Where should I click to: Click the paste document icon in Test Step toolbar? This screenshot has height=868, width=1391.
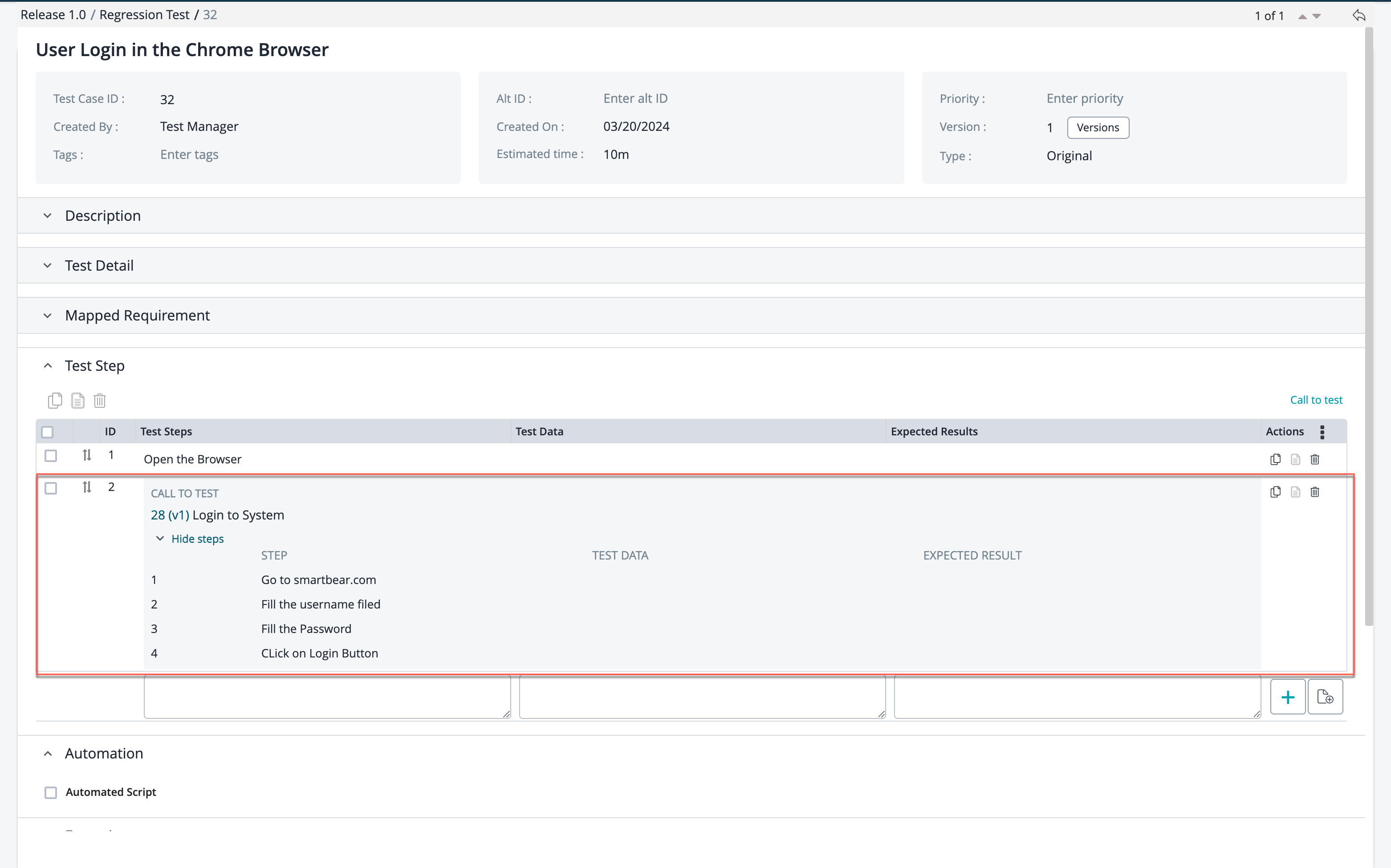[x=77, y=400]
